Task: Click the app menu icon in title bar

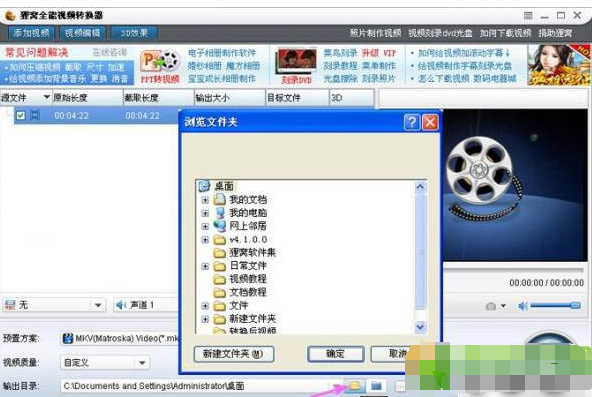Action: point(528,15)
